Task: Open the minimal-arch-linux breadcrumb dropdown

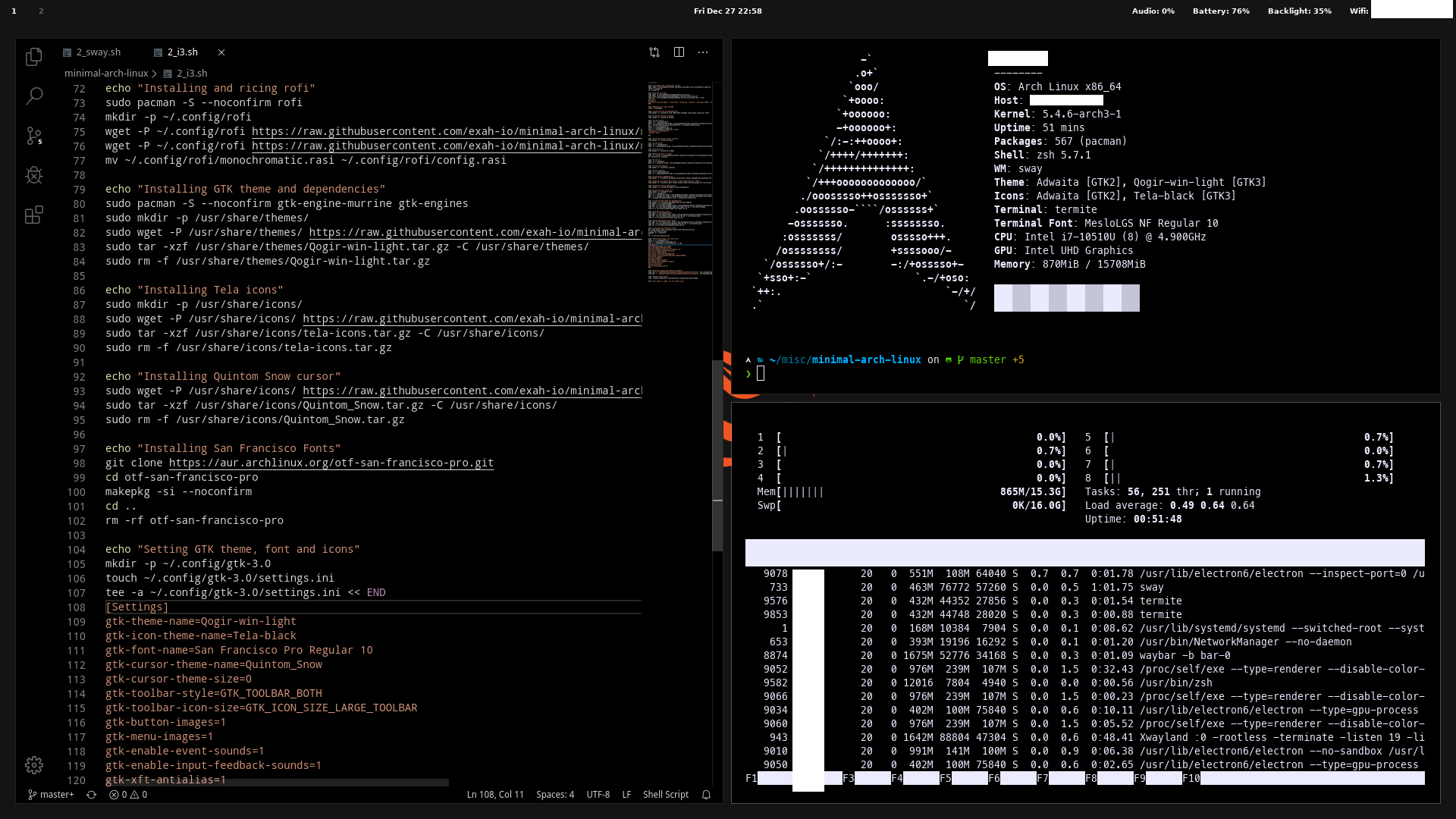Action: click(x=107, y=74)
